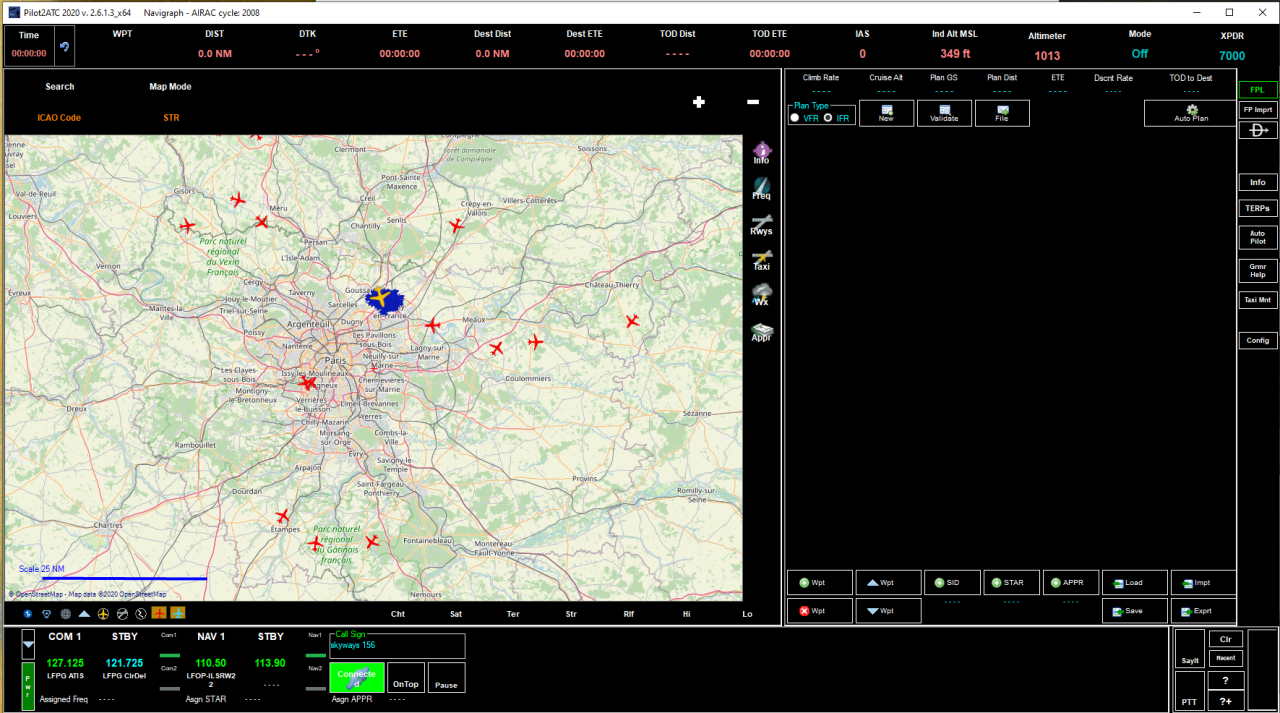Delete waypoint with red X Wpt
Viewport: 1280px width, 713px height.
pos(820,610)
